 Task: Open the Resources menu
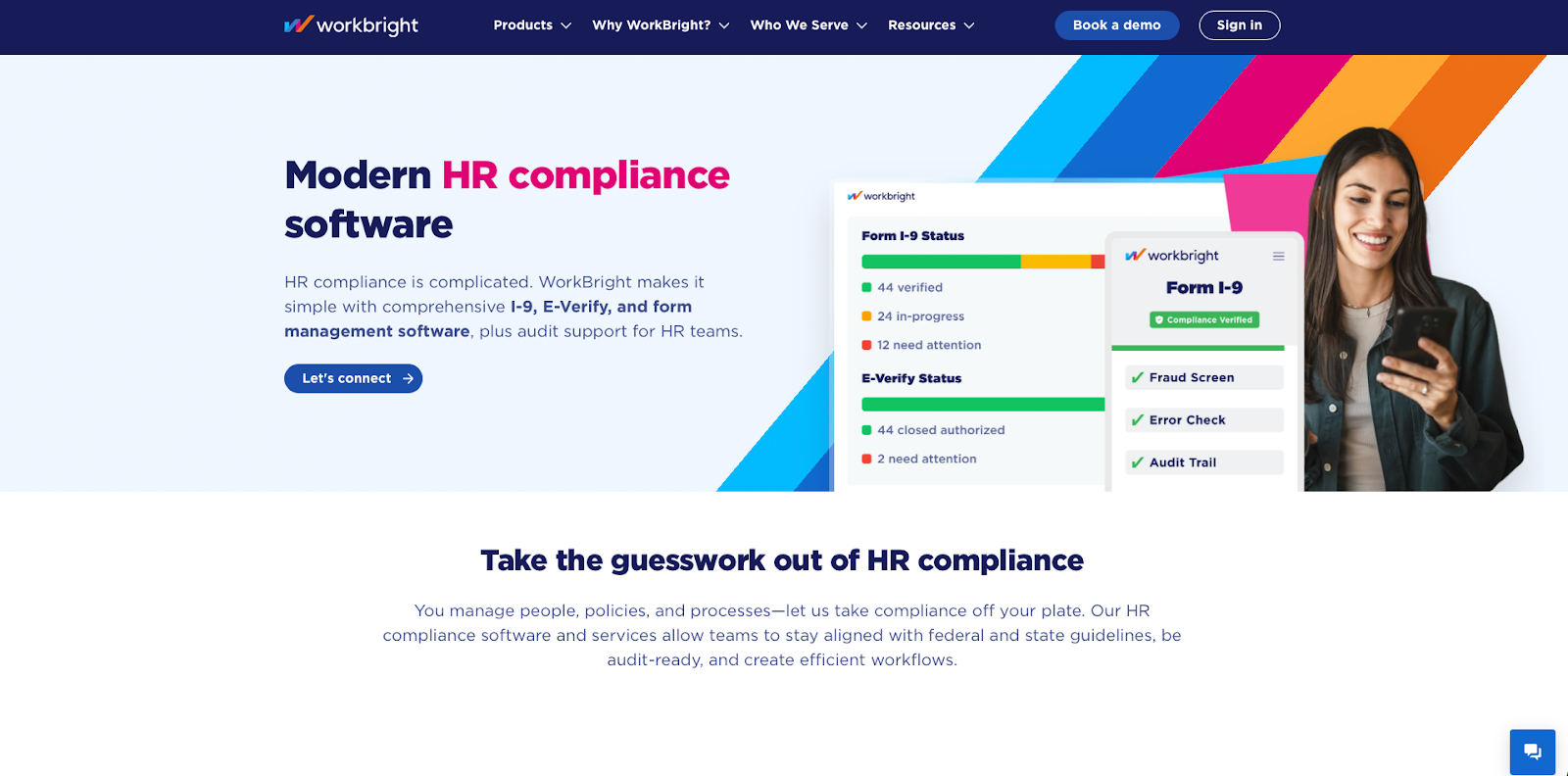pos(931,25)
